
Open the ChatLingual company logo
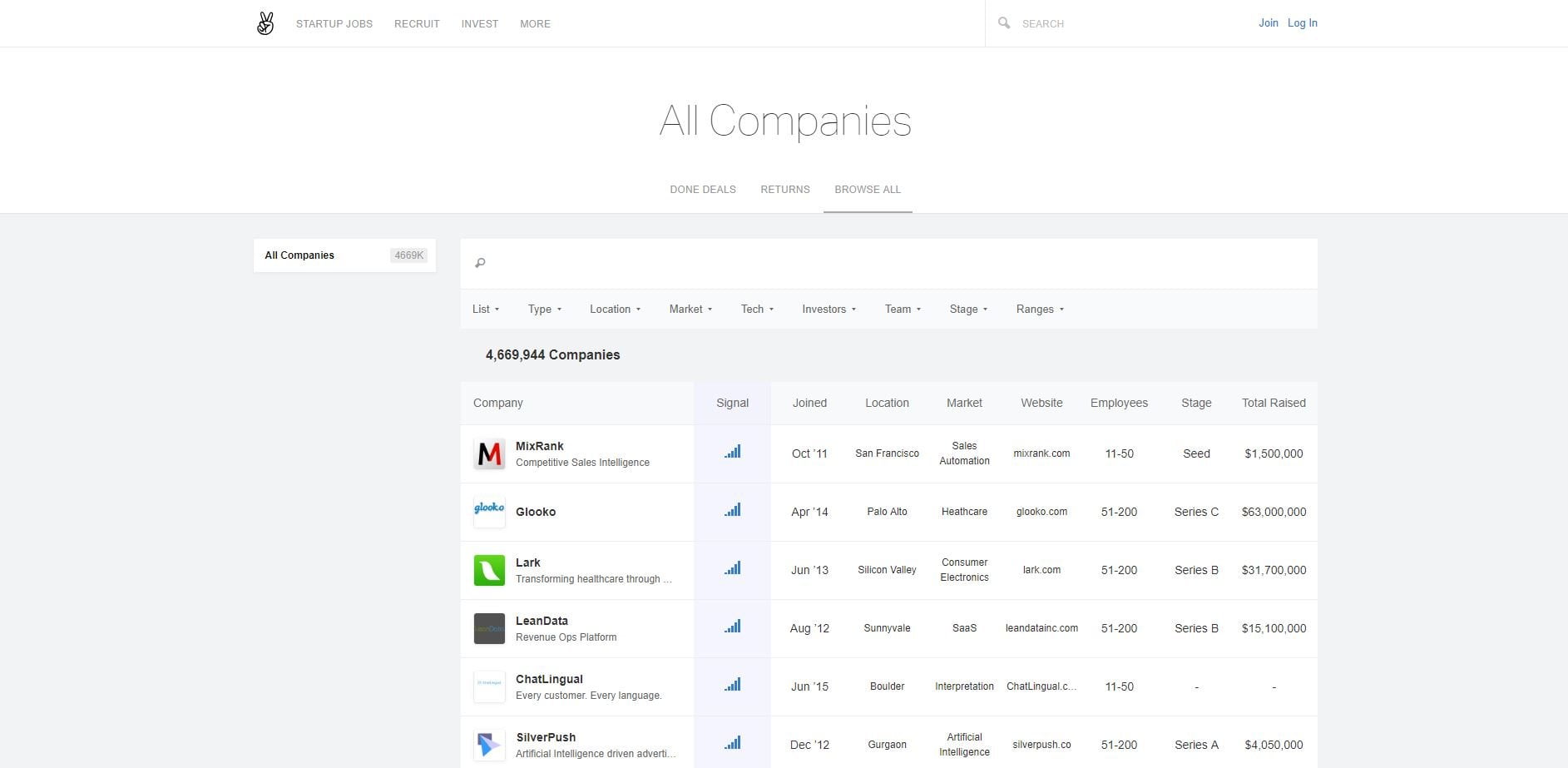coord(489,686)
